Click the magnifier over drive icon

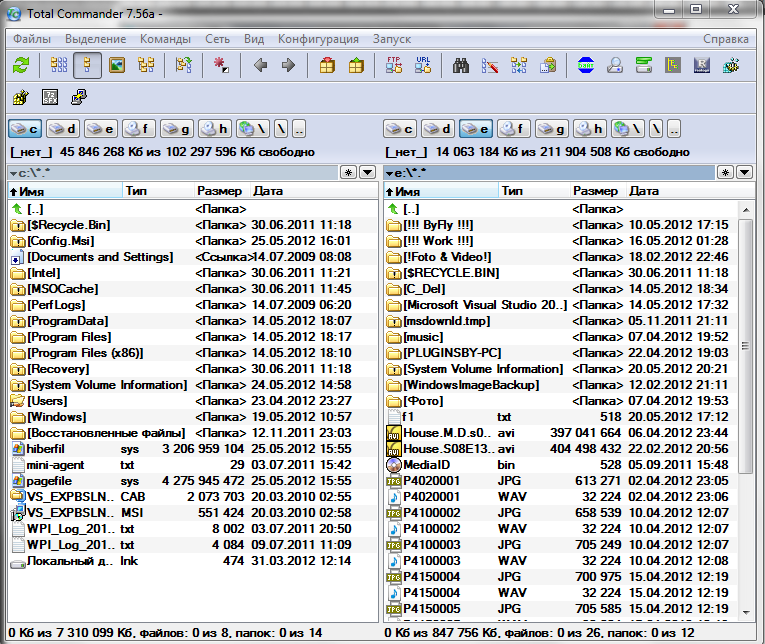pos(615,65)
